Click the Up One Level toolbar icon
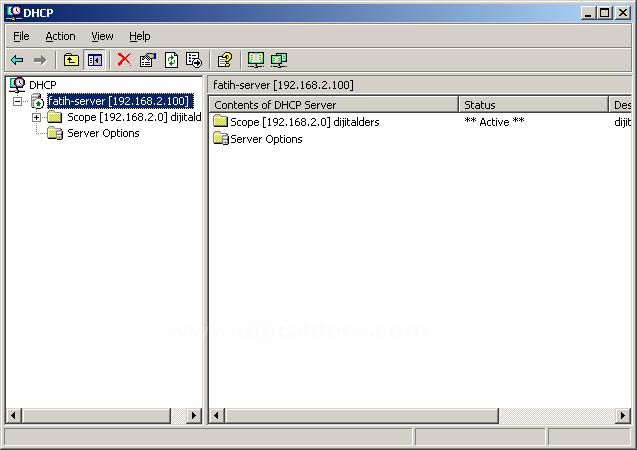 (x=71, y=60)
